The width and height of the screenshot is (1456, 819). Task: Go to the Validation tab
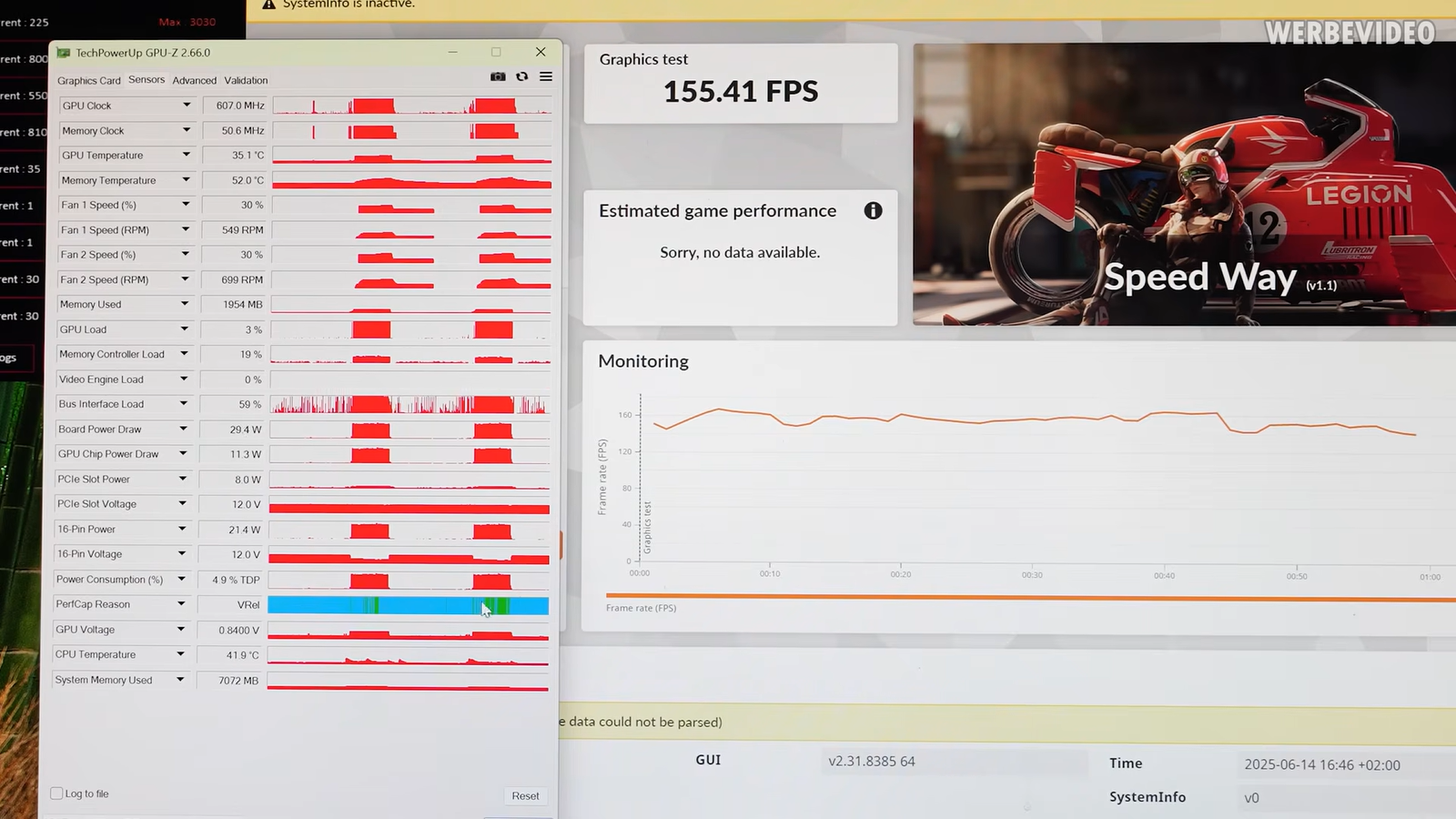tap(246, 81)
